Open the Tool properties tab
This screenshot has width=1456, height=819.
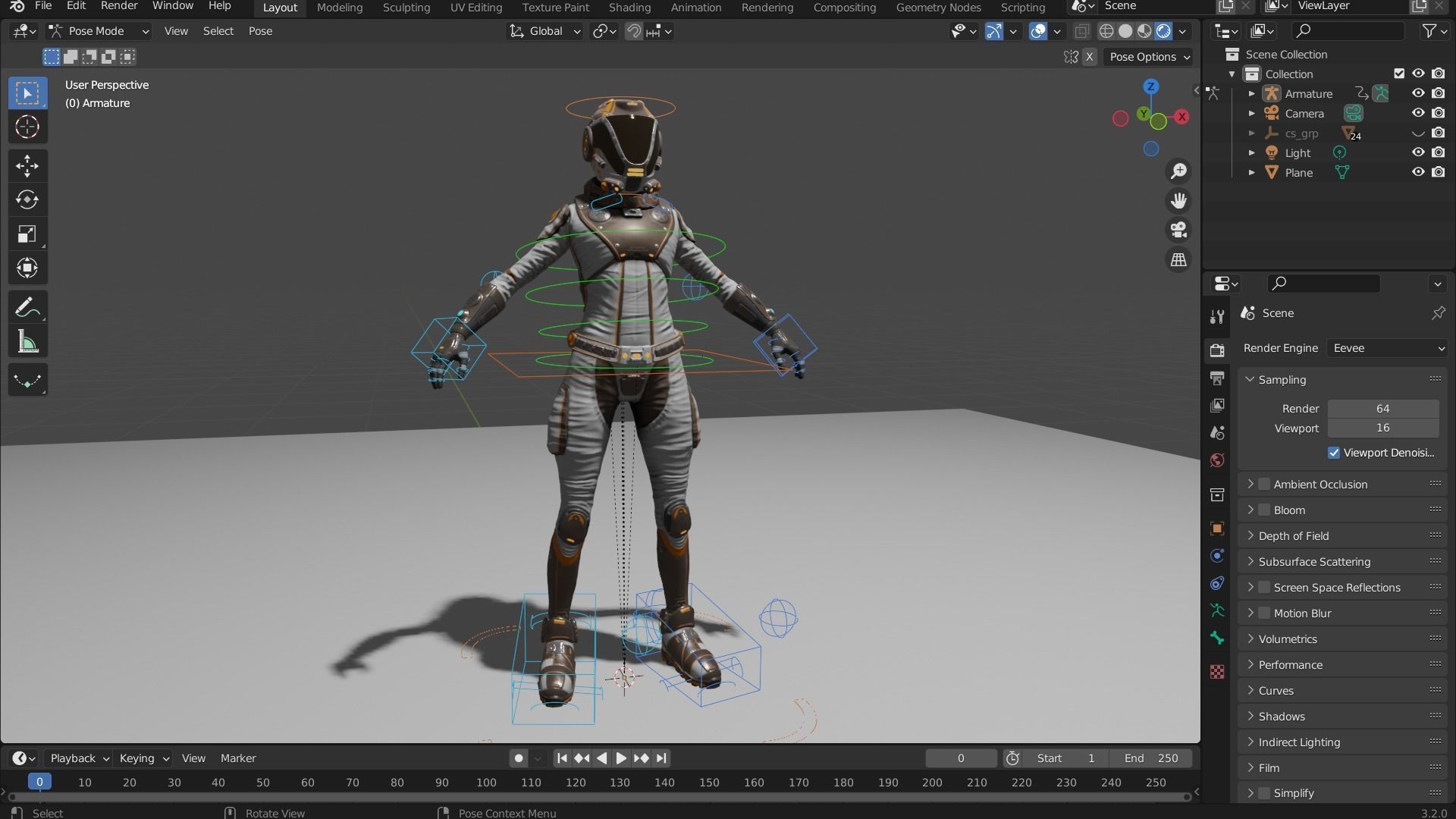point(1217,317)
